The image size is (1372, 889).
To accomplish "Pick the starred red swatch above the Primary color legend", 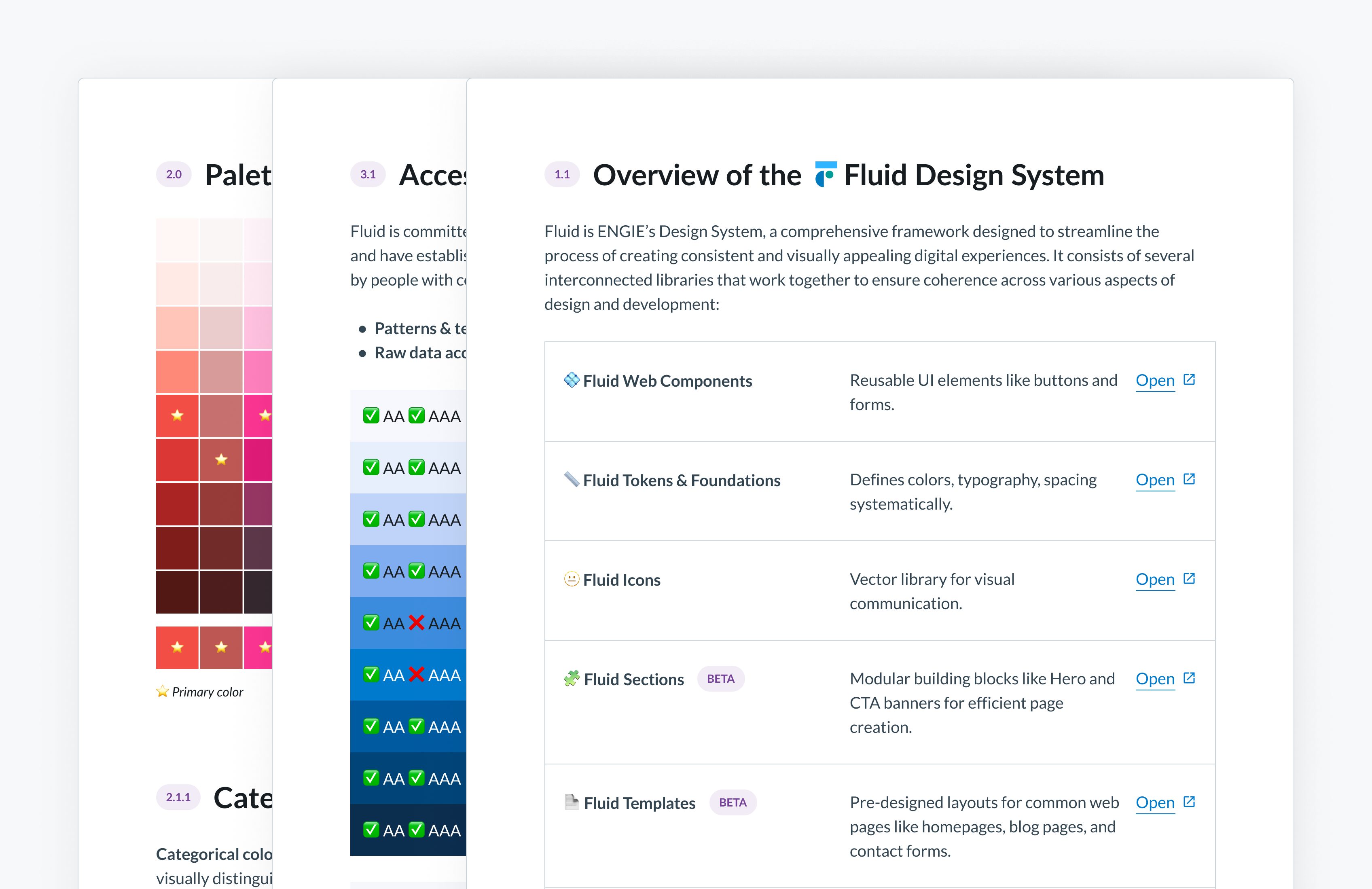I will click(x=178, y=648).
